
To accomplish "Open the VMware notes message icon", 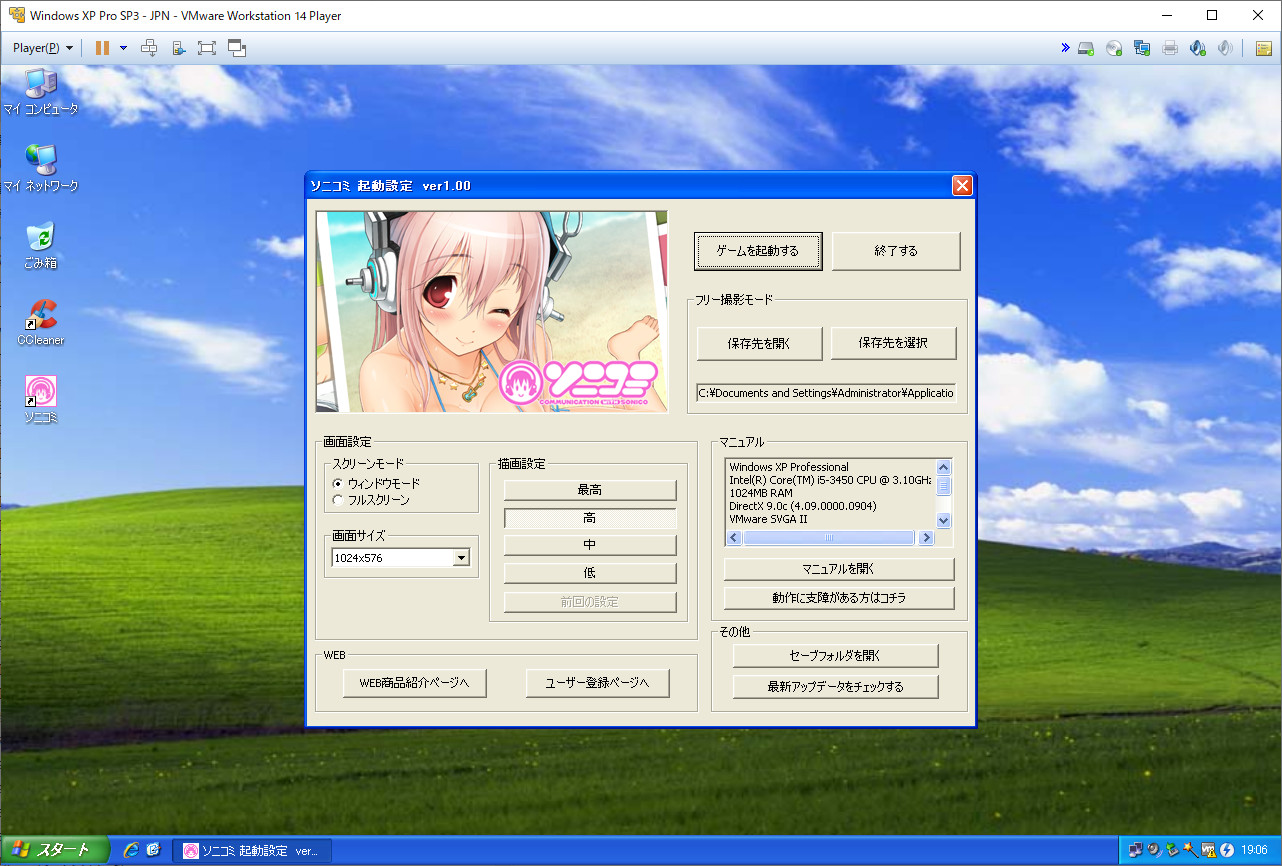I will [x=1263, y=48].
